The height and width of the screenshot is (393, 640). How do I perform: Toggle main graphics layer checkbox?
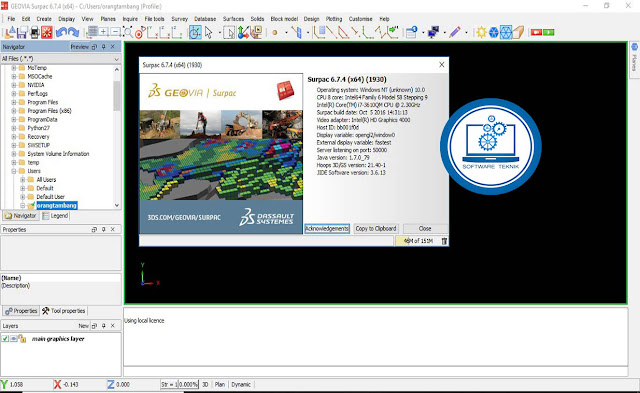[x=5, y=339]
